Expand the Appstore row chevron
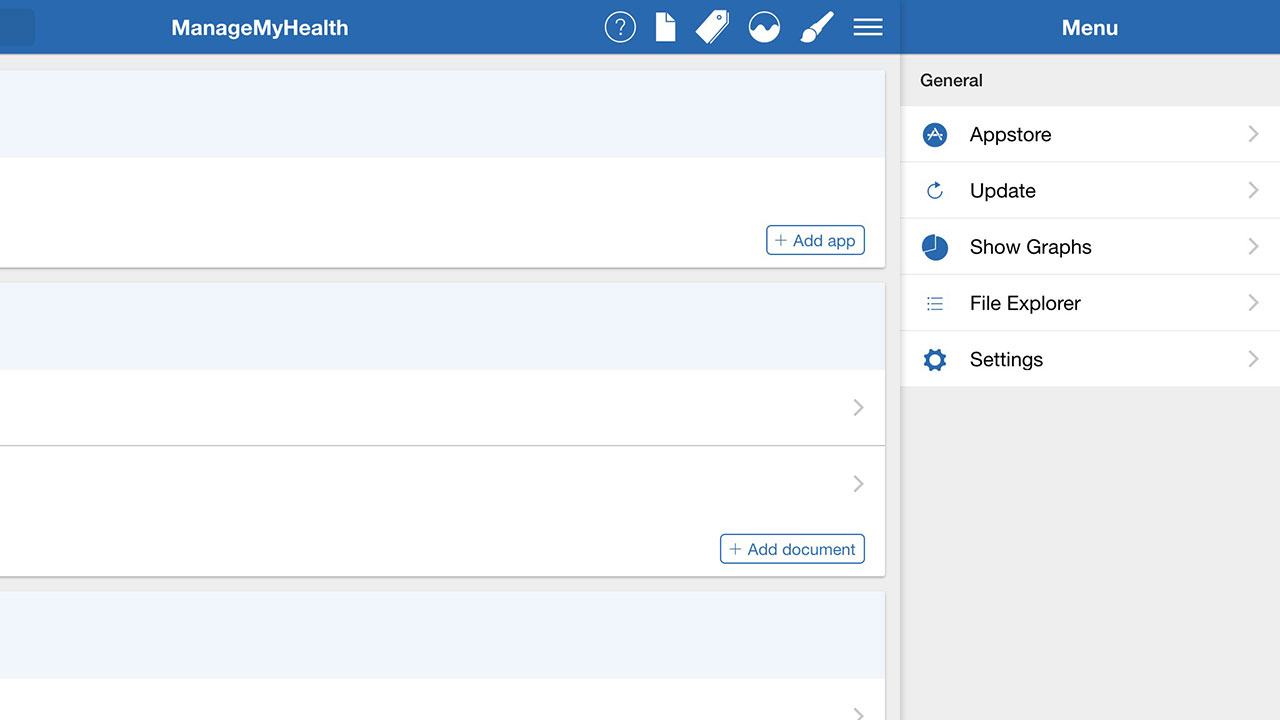 coord(1253,135)
